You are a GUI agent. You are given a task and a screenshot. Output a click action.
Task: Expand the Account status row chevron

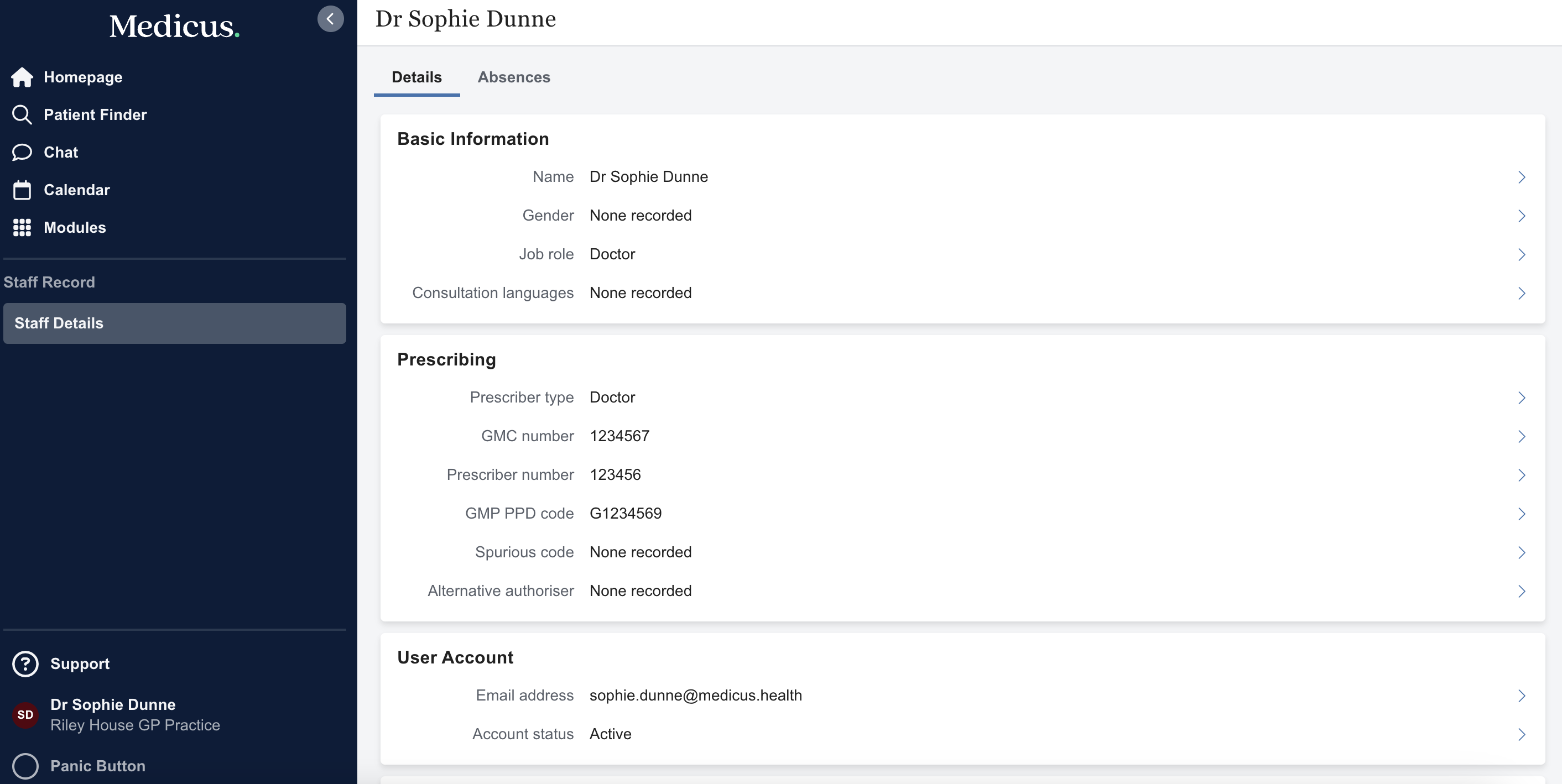(x=1522, y=734)
